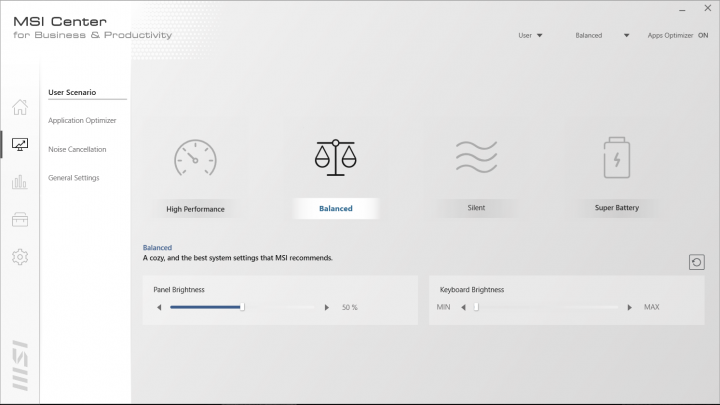720x405 pixels.
Task: Close the MSI Center window
Action: [x=708, y=8]
